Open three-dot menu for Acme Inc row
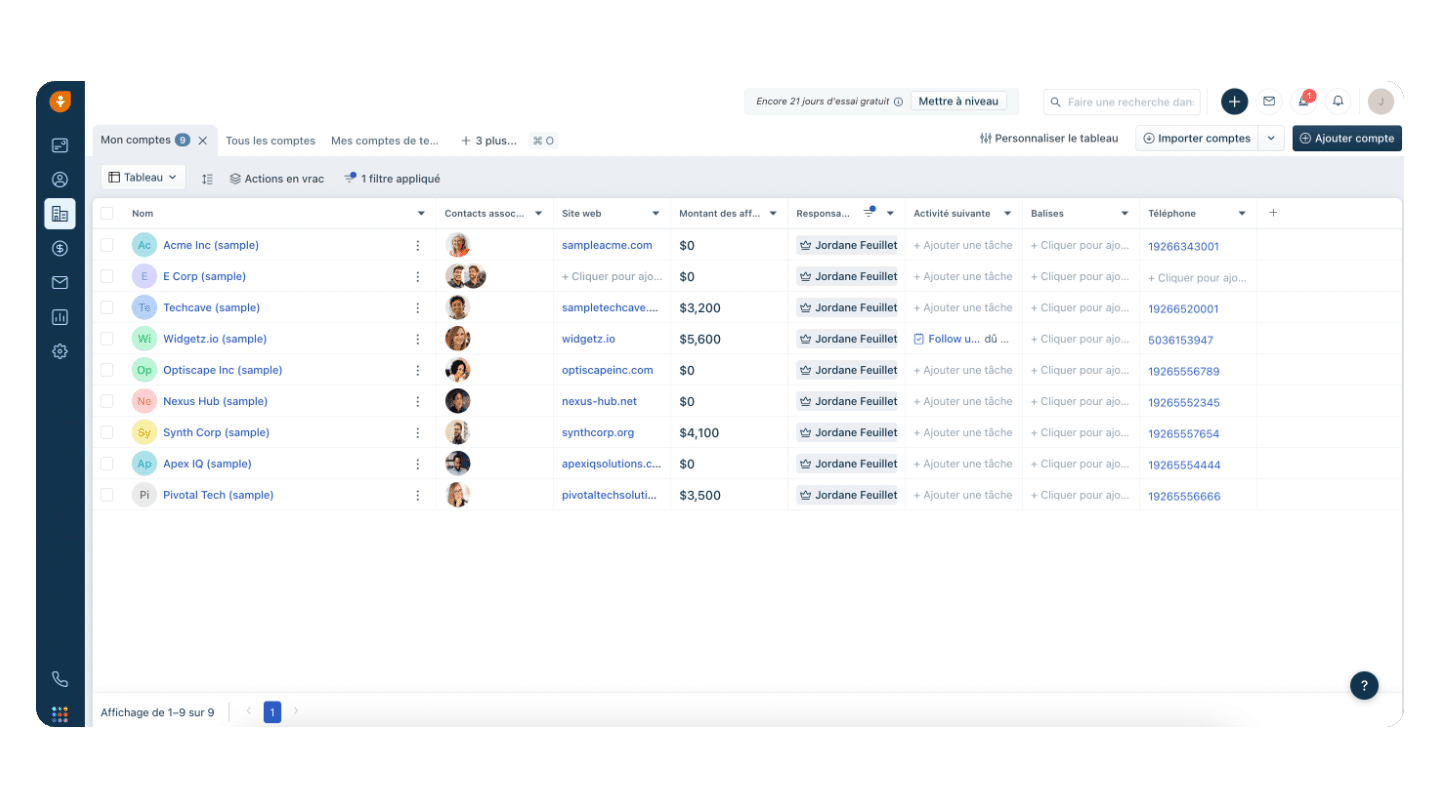This screenshot has height=810, width=1440. pyautogui.click(x=418, y=245)
